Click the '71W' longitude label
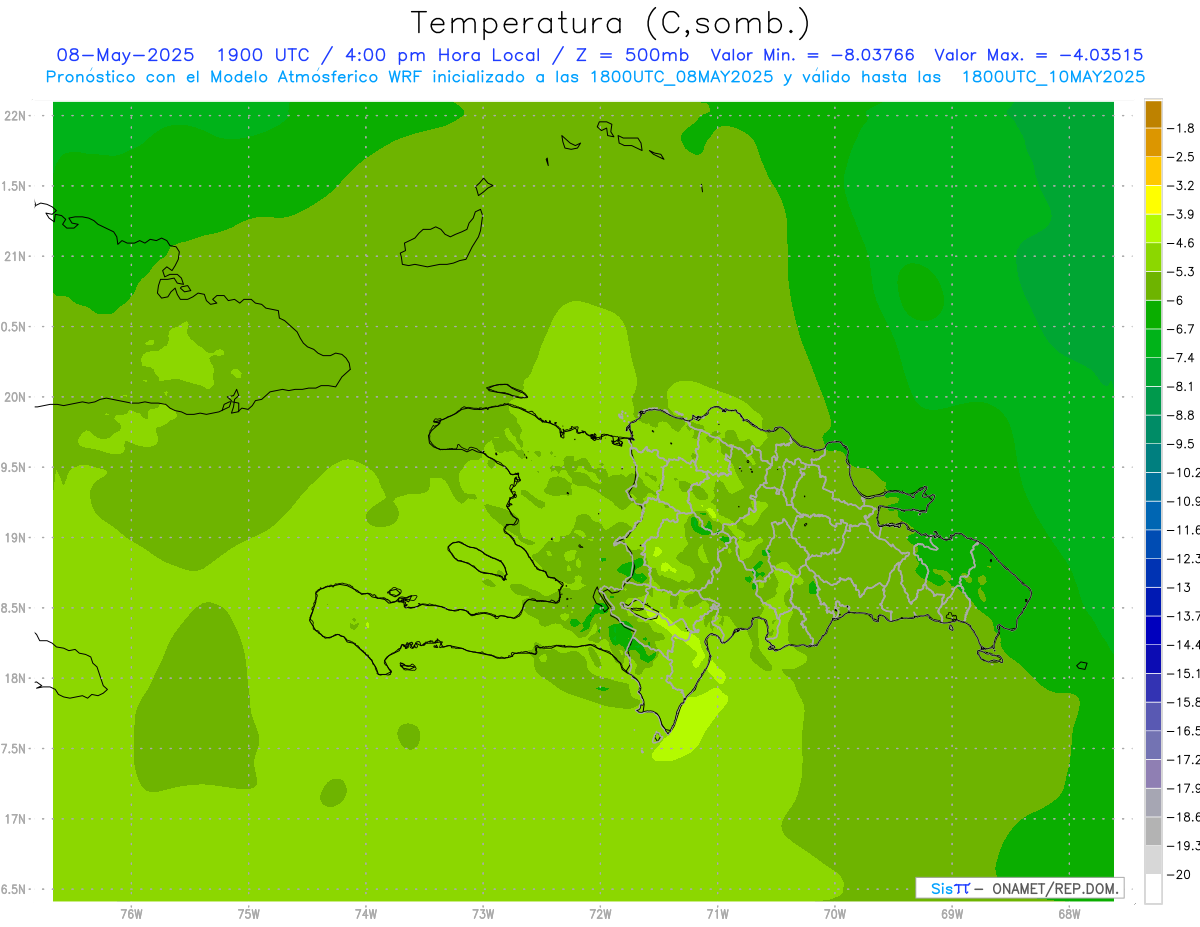1200x927 pixels. [717, 914]
